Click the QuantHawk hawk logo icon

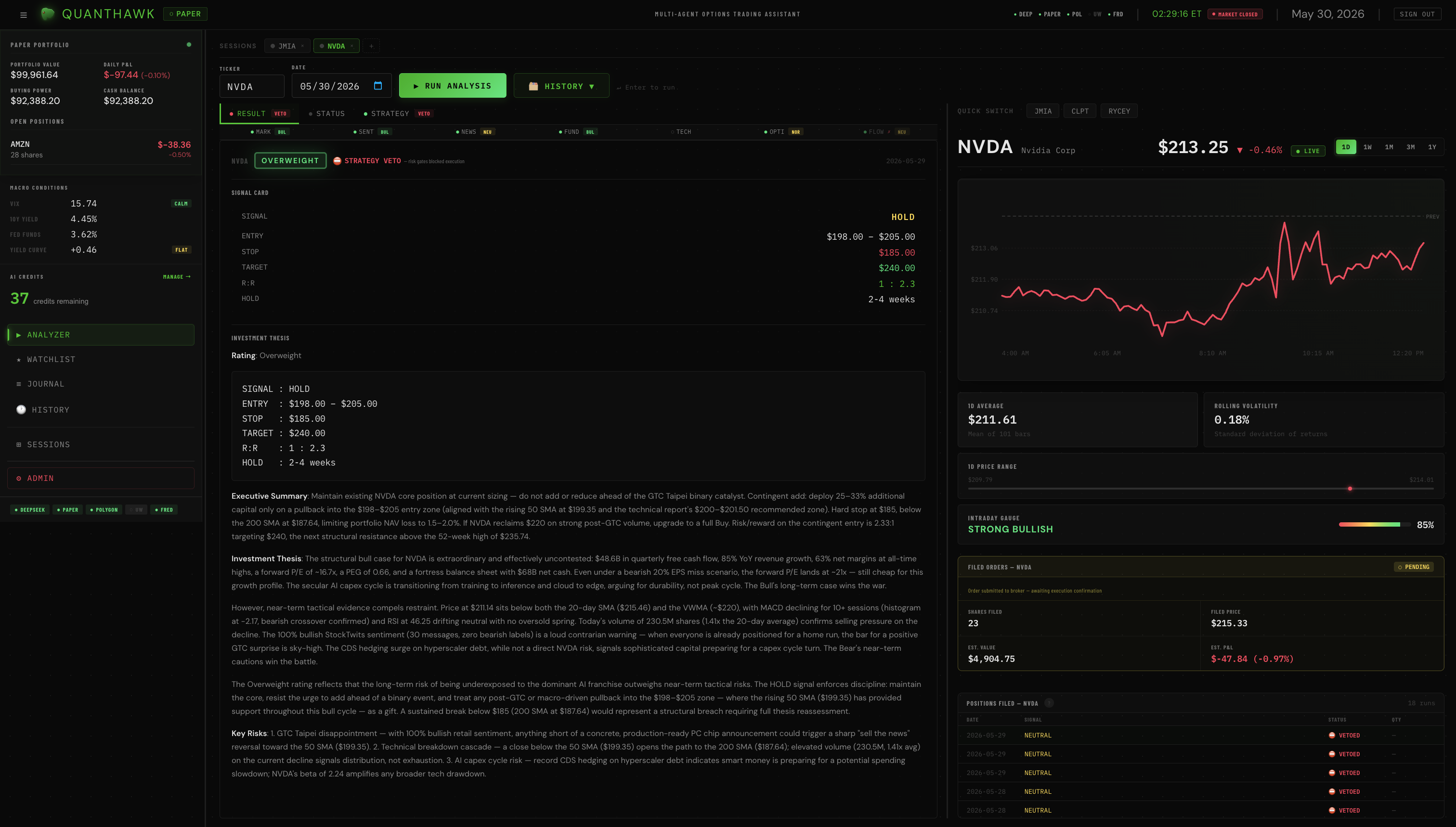pos(48,13)
